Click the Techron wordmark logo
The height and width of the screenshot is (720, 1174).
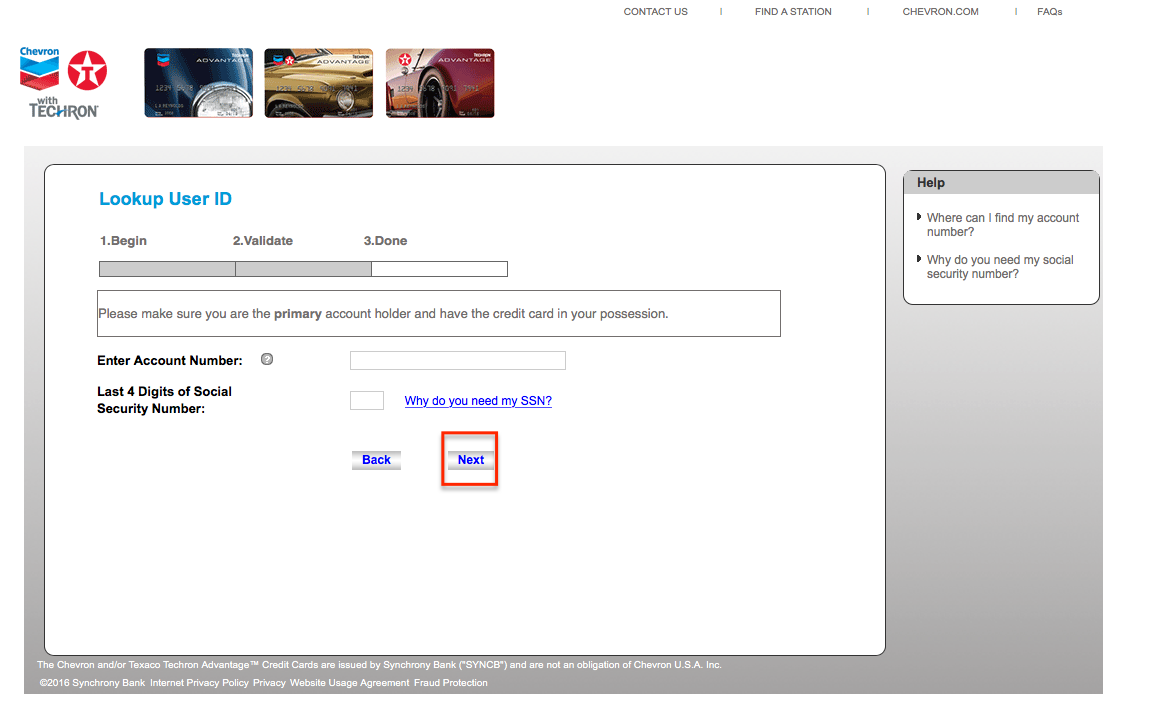(x=63, y=110)
